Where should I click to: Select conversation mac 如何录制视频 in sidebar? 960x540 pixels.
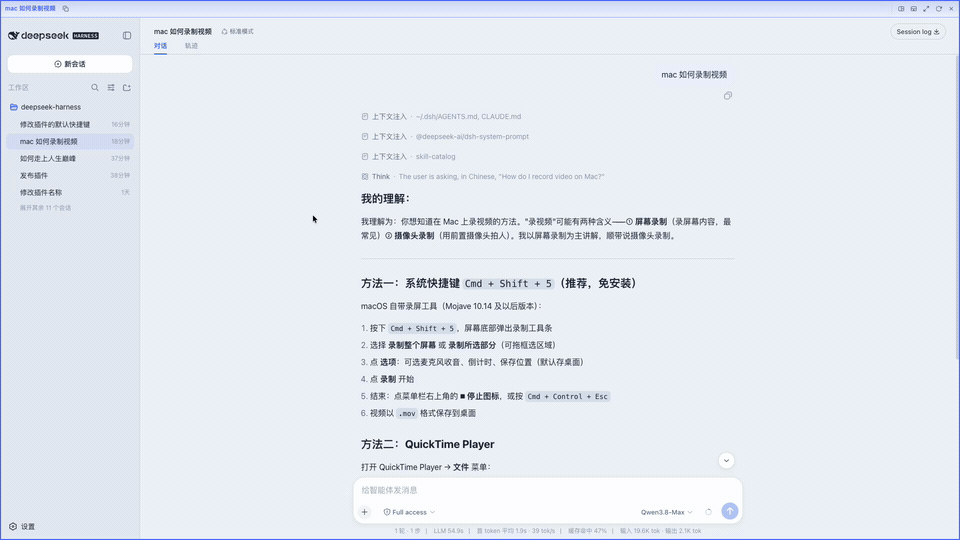coord(70,141)
